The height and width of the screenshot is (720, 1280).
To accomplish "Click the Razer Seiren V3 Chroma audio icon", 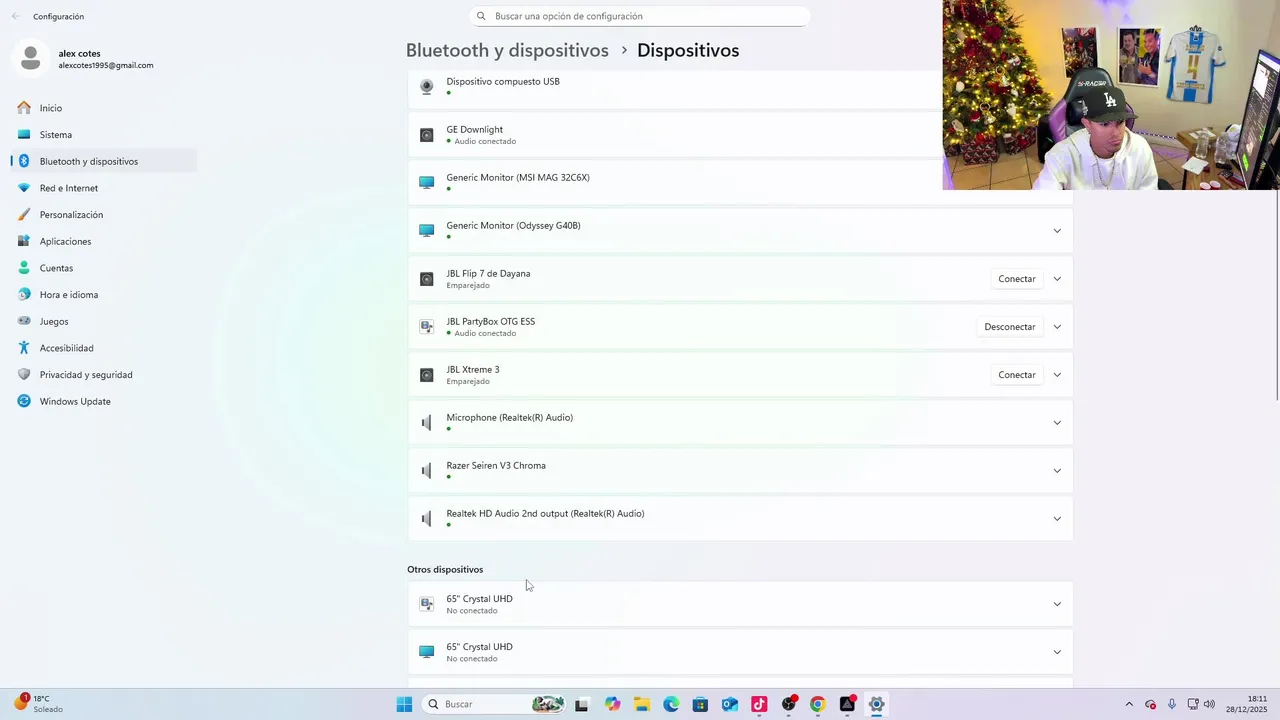I will click(427, 471).
